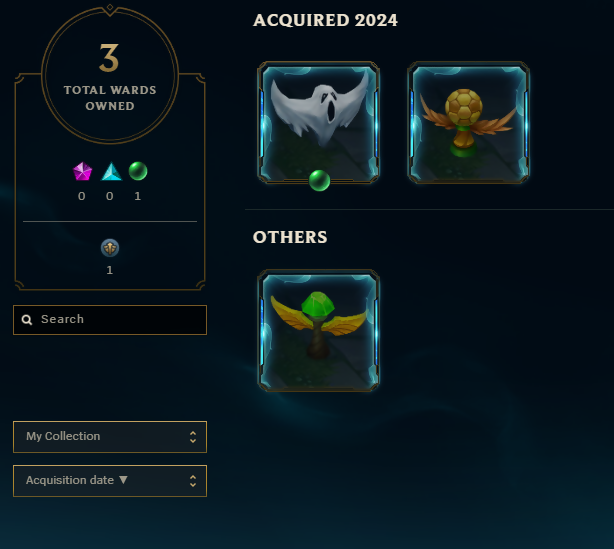Click the Total Wards Owned counter circle
This screenshot has width=614, height=549.
pyautogui.click(x=110, y=75)
